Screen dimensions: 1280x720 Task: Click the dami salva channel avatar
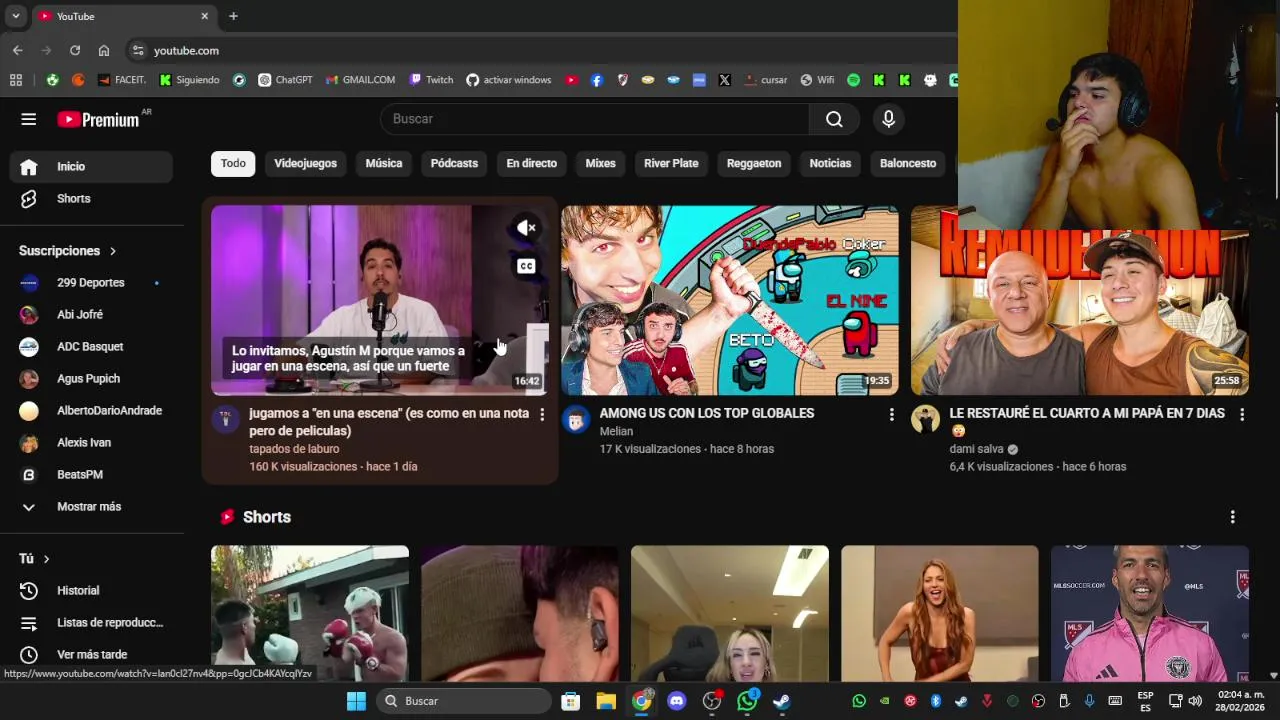[925, 419]
